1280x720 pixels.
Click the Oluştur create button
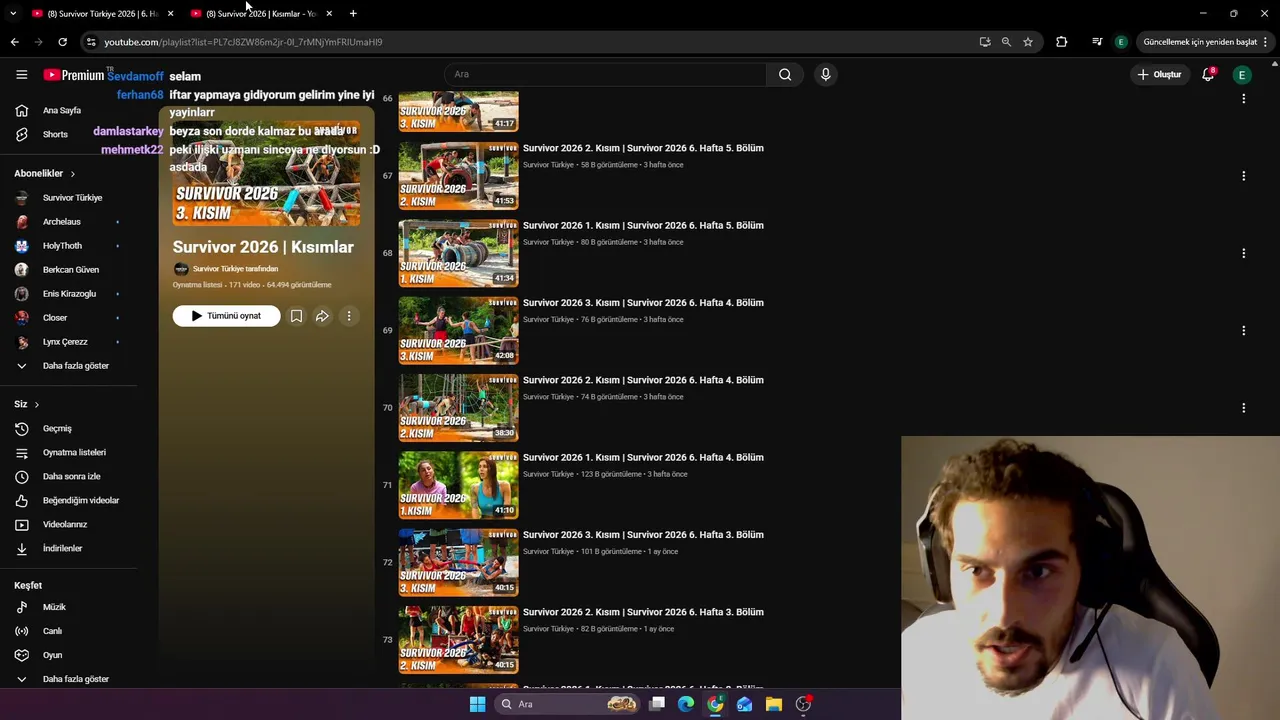[1159, 74]
